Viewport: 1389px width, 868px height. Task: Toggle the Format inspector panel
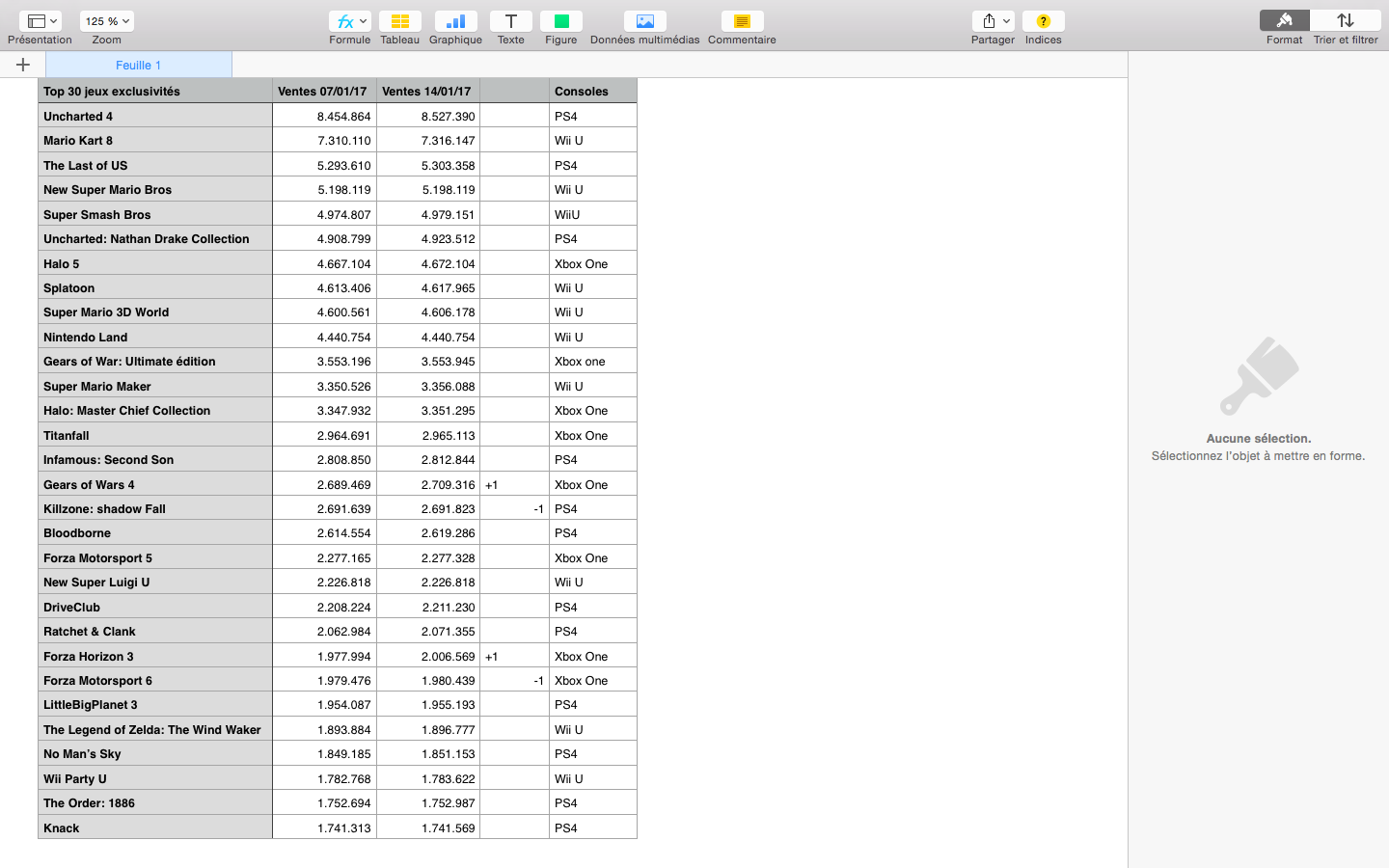coord(1284,21)
